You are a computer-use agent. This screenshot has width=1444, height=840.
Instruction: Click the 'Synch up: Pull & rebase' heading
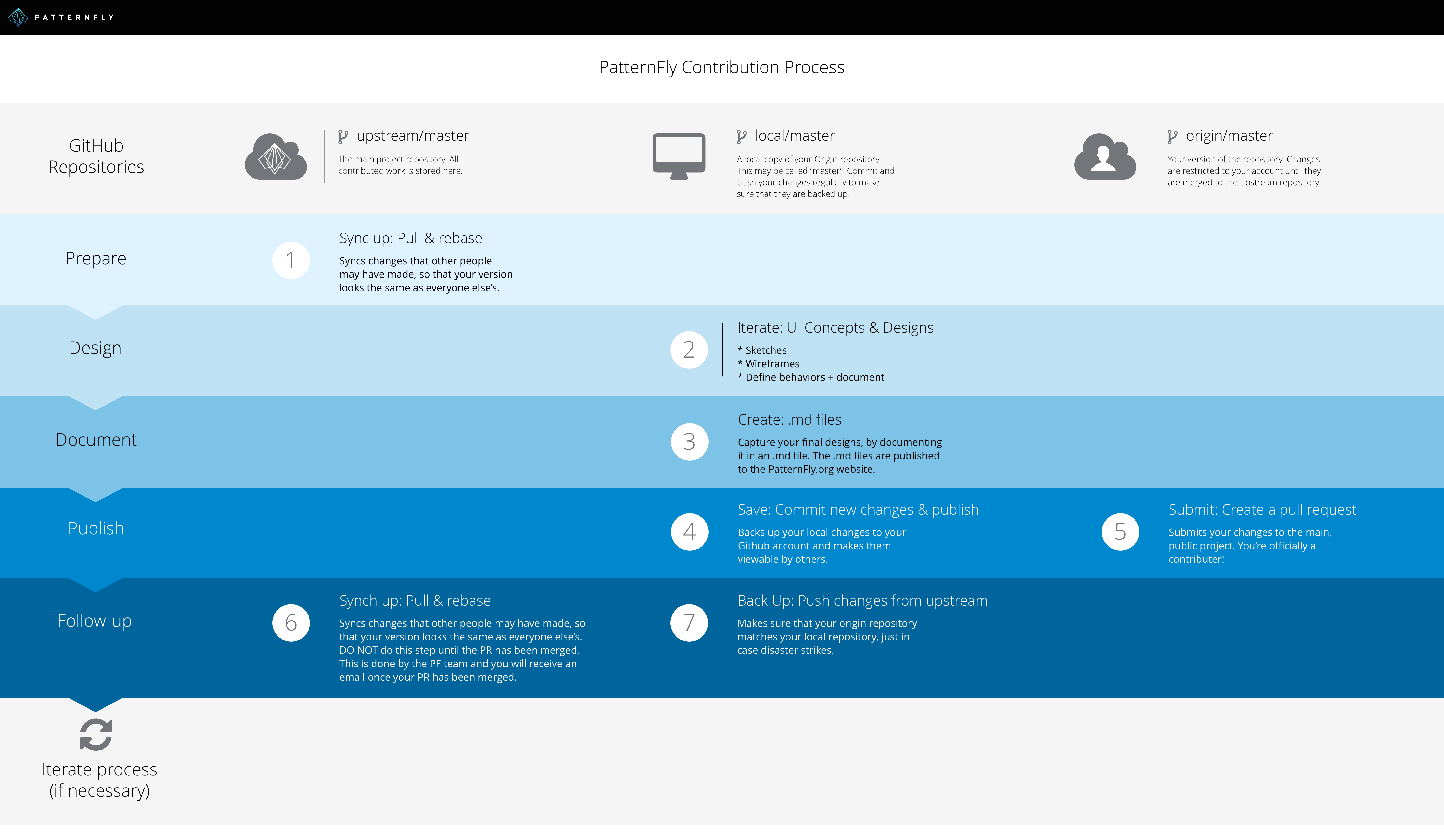pyautogui.click(x=415, y=601)
